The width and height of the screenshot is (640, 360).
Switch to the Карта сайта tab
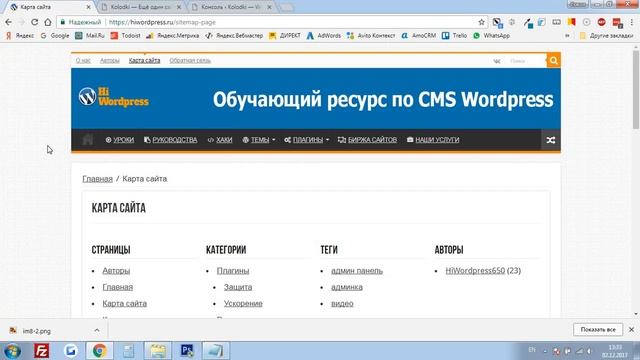click(x=49, y=7)
